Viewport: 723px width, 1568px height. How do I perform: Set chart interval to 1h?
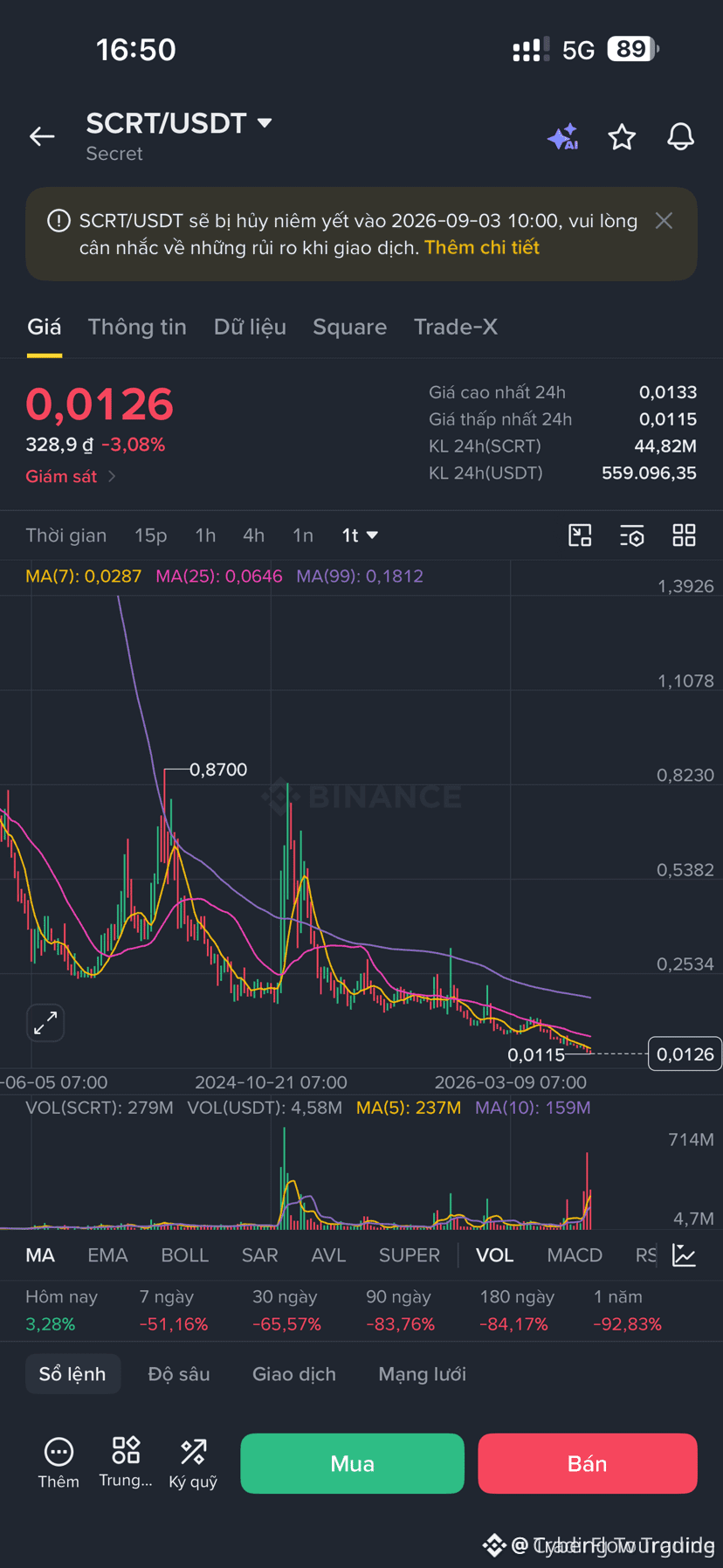205,535
